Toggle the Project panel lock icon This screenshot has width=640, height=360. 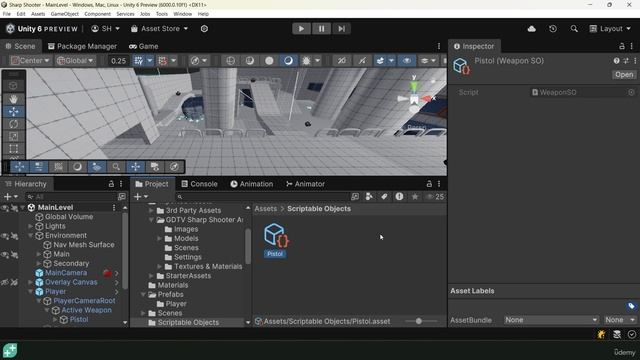click(x=429, y=184)
